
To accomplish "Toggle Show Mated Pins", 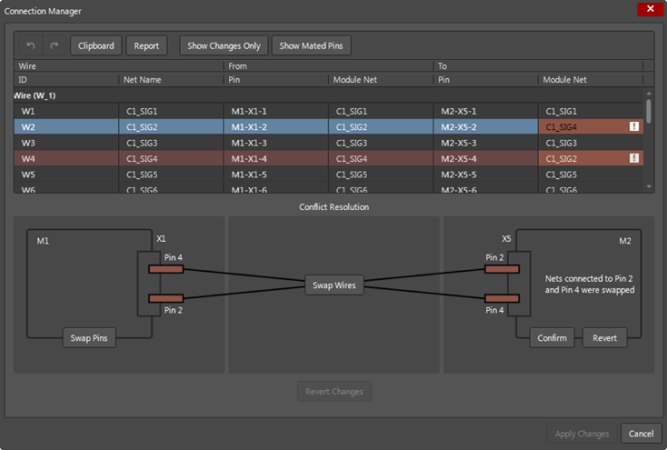I will point(311,46).
